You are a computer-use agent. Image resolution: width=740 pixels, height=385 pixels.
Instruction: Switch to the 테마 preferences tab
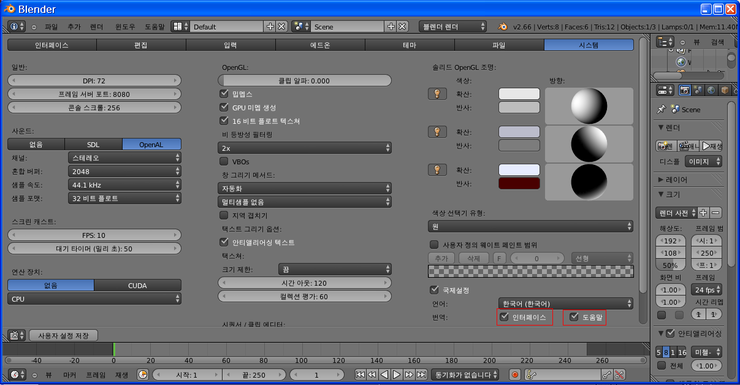click(410, 45)
